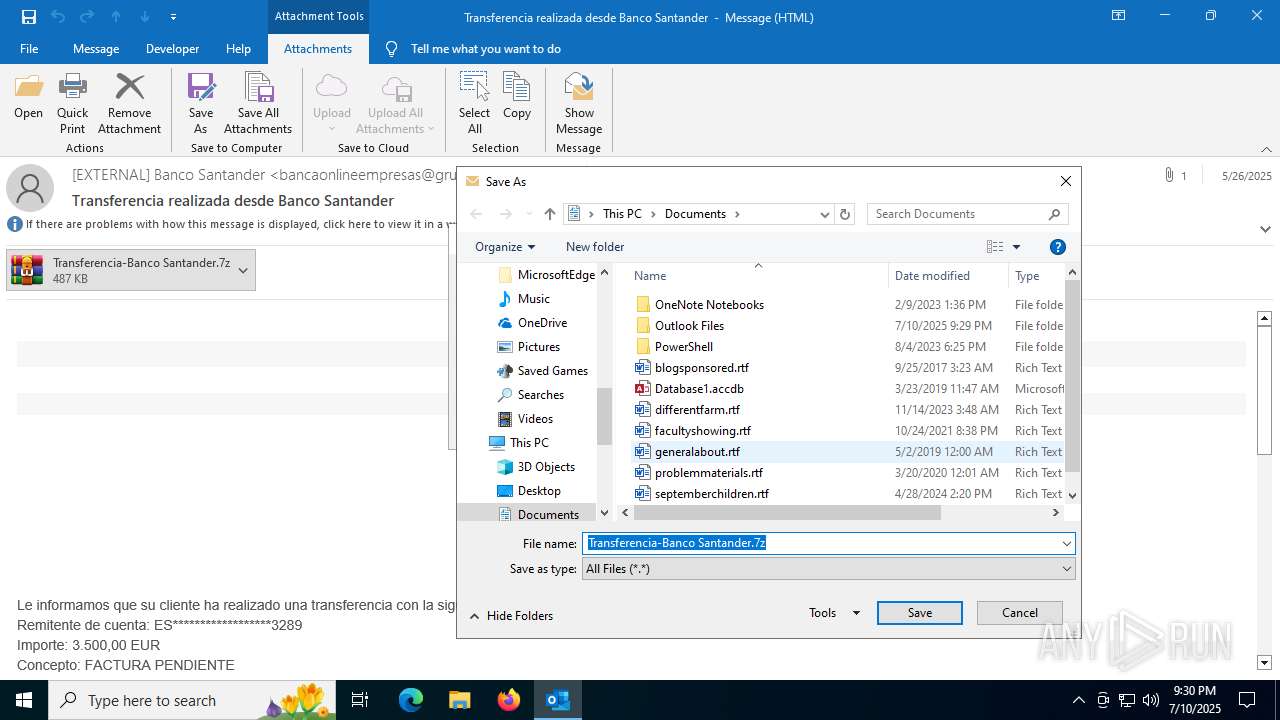Expand the File name history dropdown
This screenshot has width=1280, height=720.
(1066, 543)
